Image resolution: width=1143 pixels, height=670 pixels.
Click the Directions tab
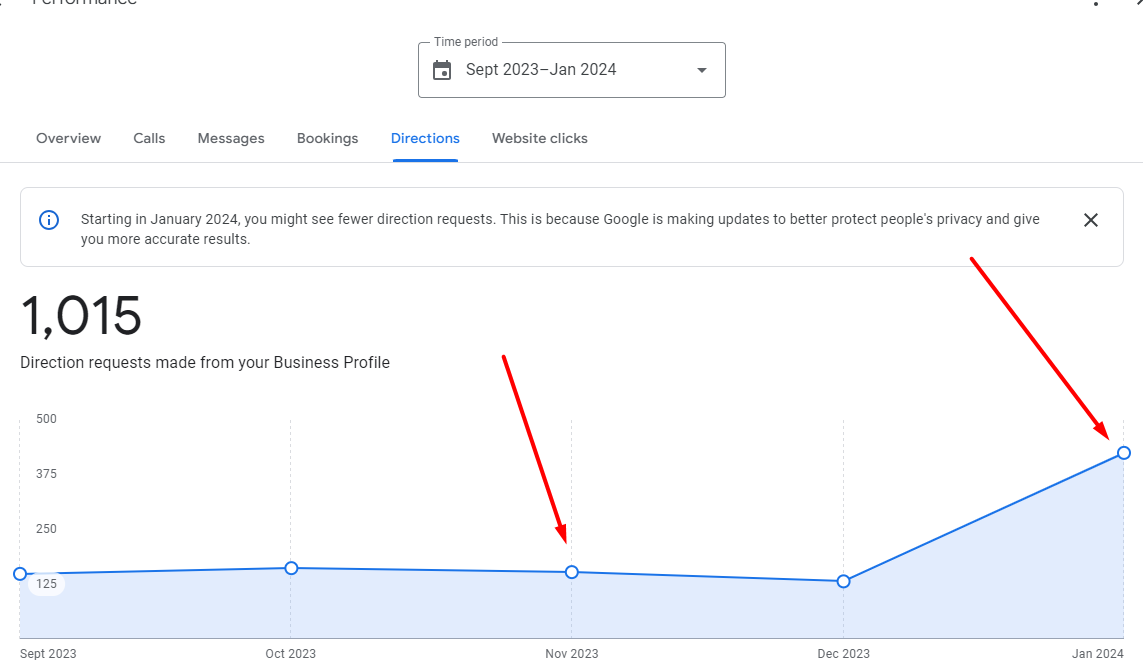coord(425,139)
